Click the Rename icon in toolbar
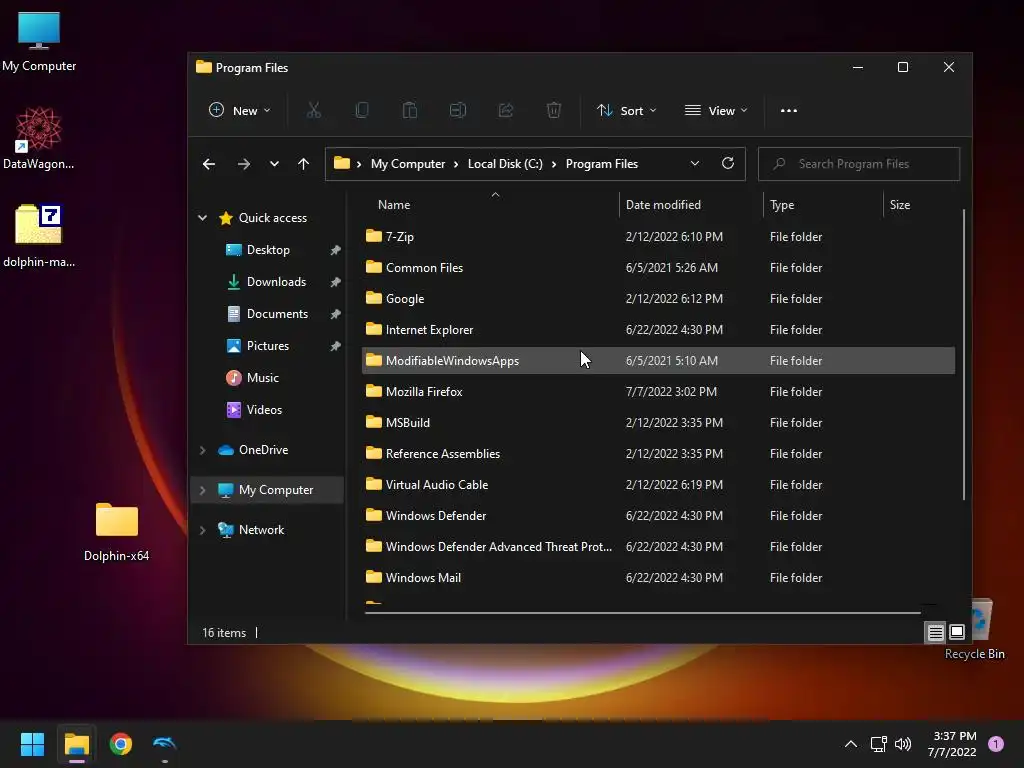1024x768 pixels. (458, 110)
